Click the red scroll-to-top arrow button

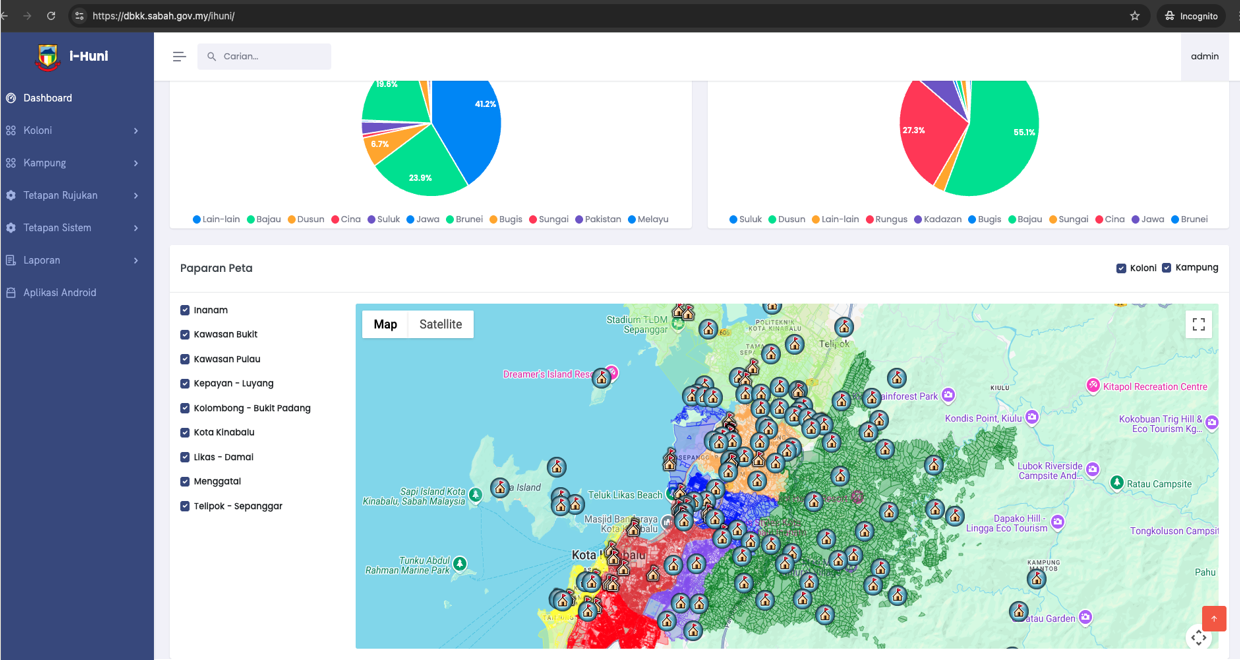click(x=1213, y=619)
